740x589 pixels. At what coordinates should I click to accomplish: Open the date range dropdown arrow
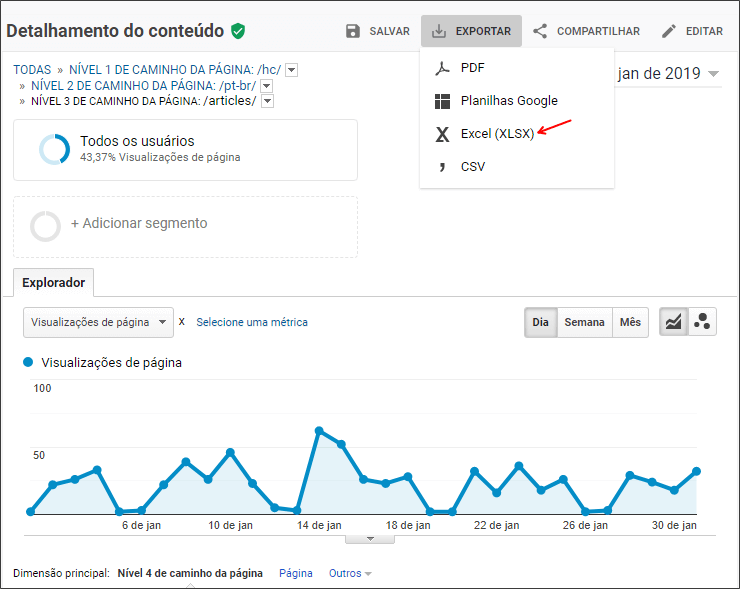pyautogui.click(x=714, y=74)
